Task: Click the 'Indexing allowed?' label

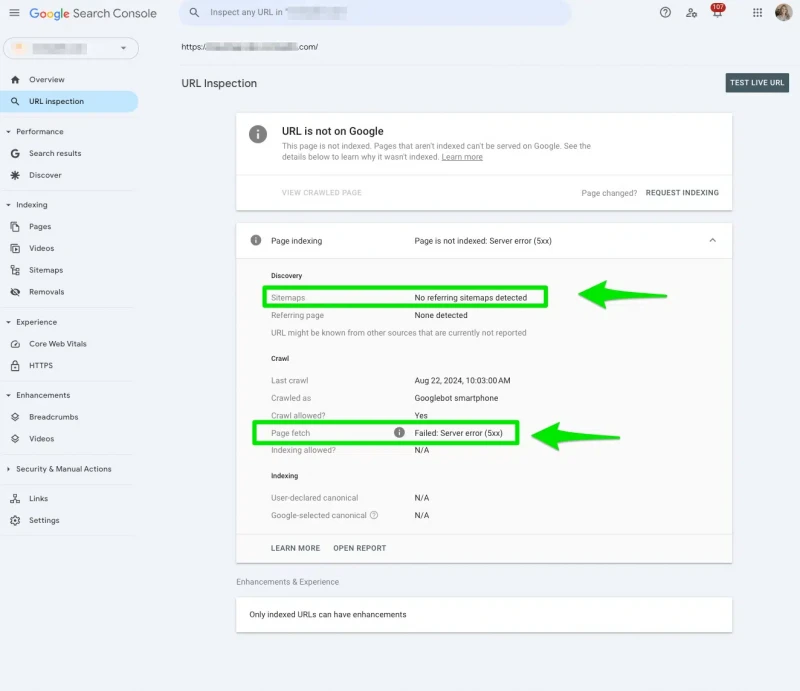Action: click(303, 450)
